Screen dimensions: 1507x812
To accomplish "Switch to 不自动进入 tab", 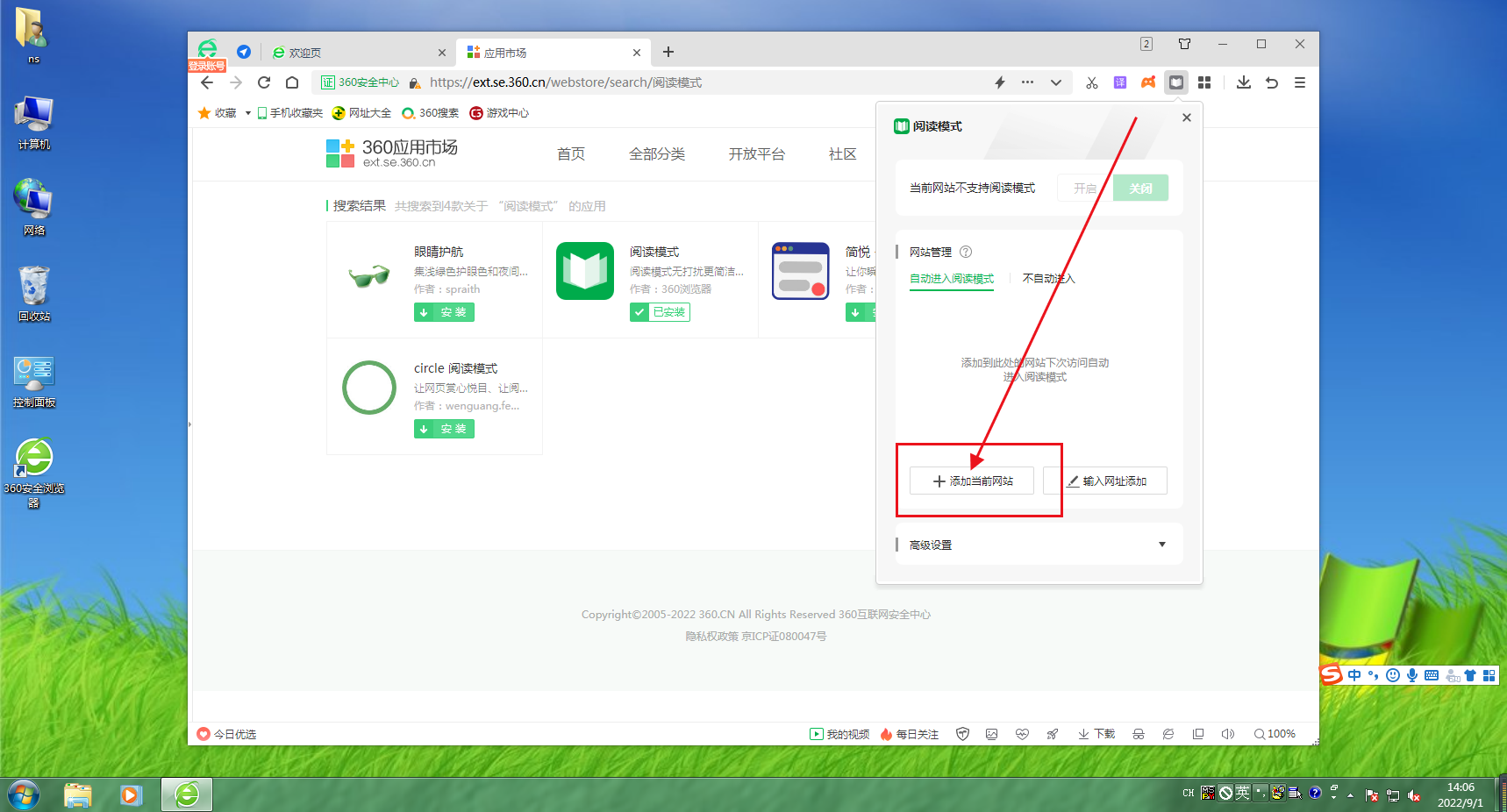I will [1048, 279].
